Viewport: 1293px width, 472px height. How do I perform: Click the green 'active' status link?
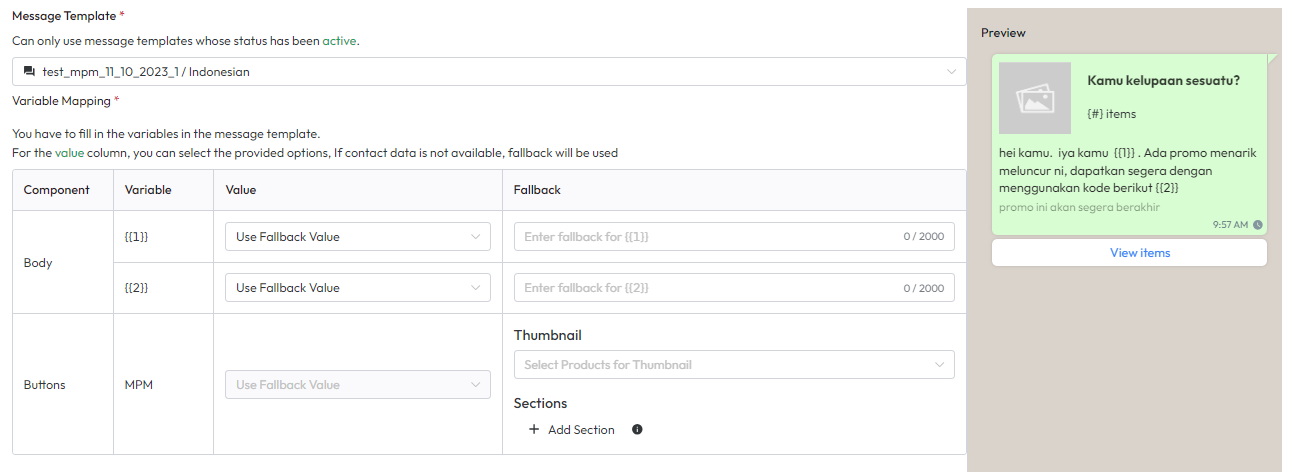(339, 41)
